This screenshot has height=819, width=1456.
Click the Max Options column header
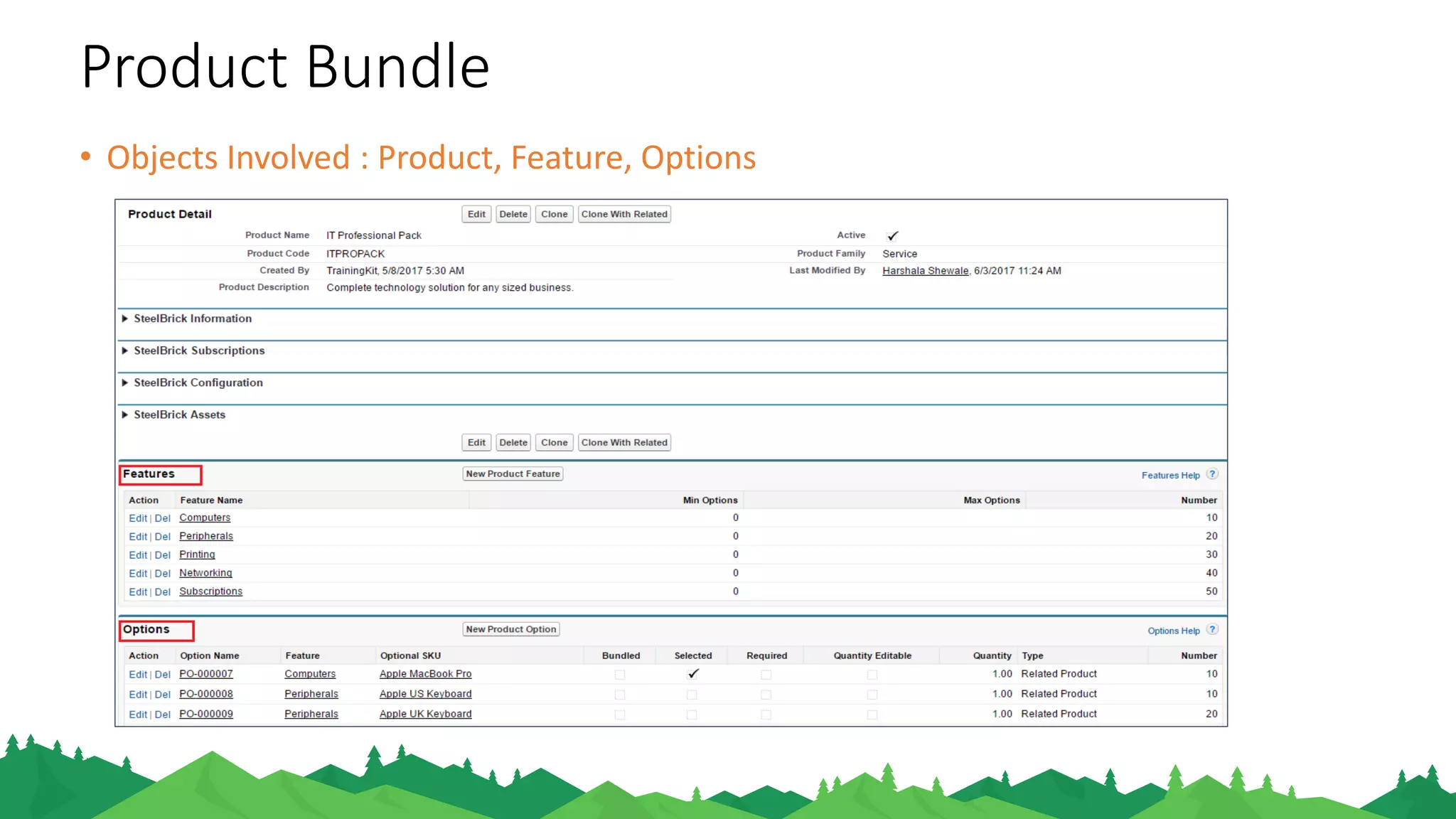tap(992, 500)
